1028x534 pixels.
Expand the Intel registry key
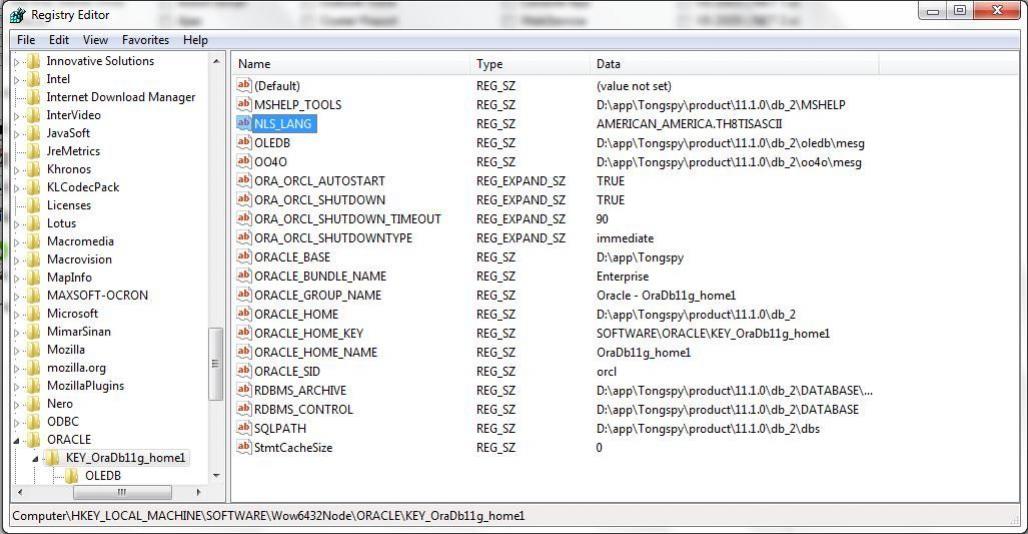click(x=17, y=79)
